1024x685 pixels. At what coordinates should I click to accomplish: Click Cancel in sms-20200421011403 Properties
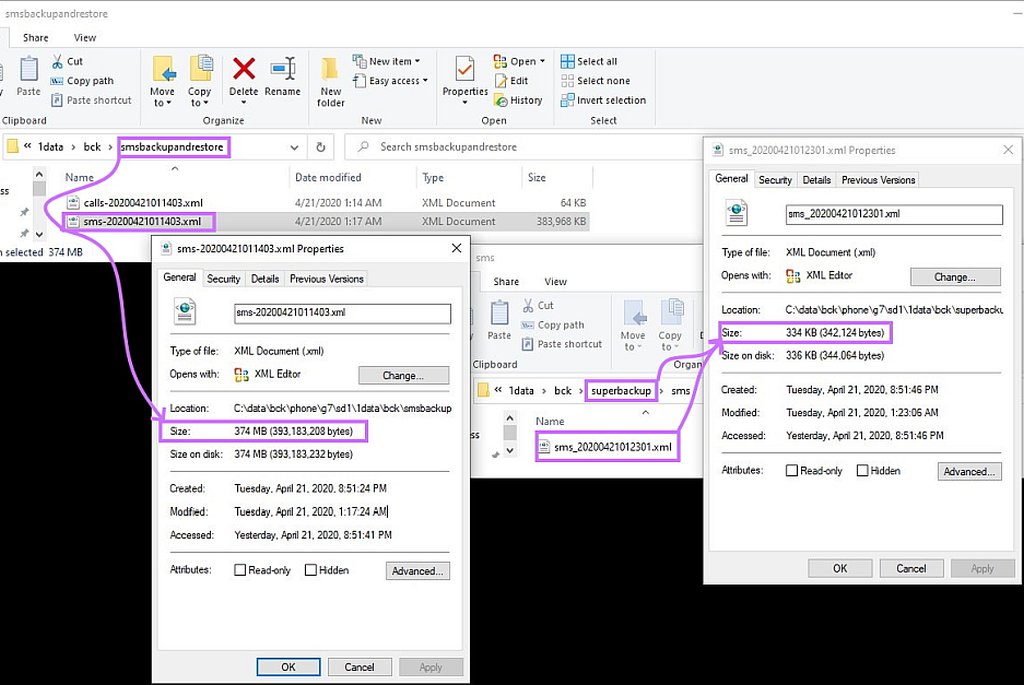coord(360,667)
